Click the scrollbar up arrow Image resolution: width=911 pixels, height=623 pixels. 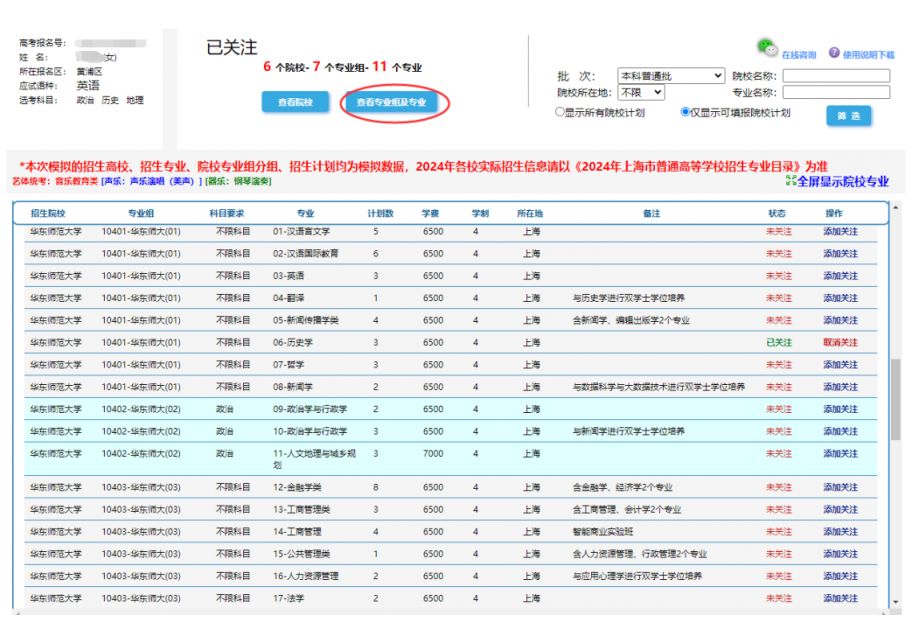[896, 207]
